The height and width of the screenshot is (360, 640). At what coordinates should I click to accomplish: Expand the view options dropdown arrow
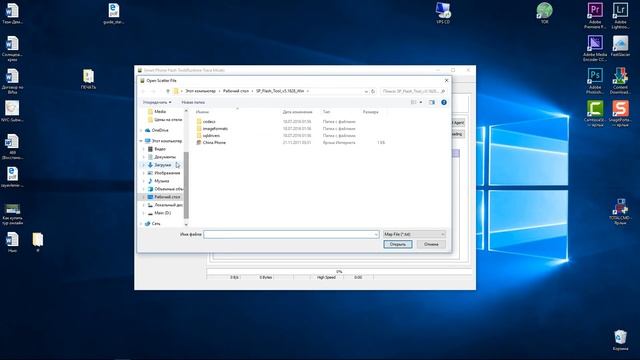(421, 102)
